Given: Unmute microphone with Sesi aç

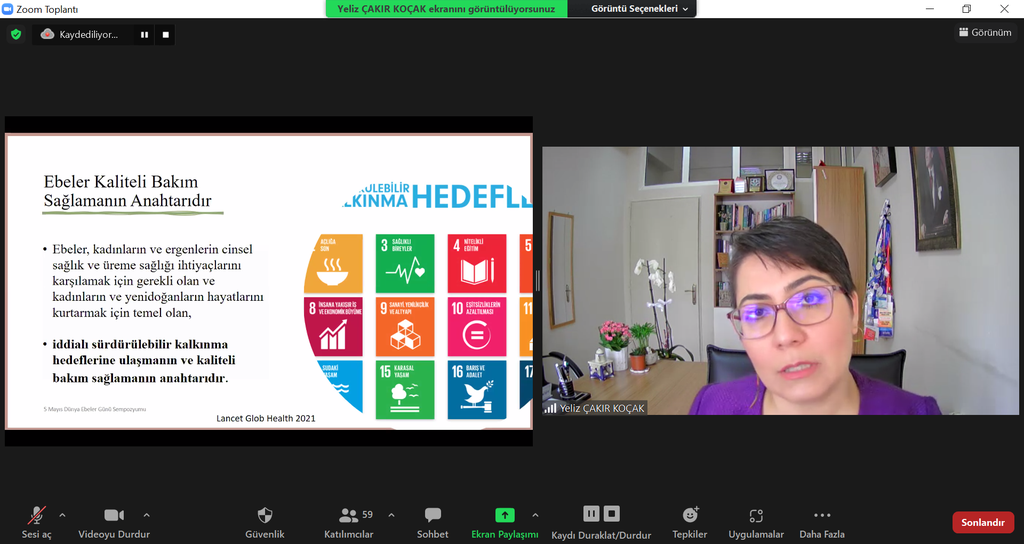Looking at the screenshot, I should (37, 523).
